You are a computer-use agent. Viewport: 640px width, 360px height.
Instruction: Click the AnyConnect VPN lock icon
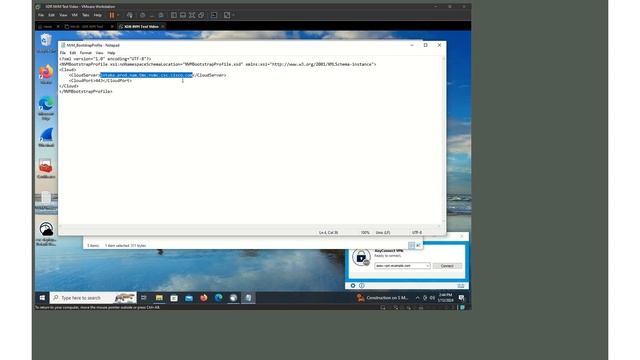[x=361, y=258]
